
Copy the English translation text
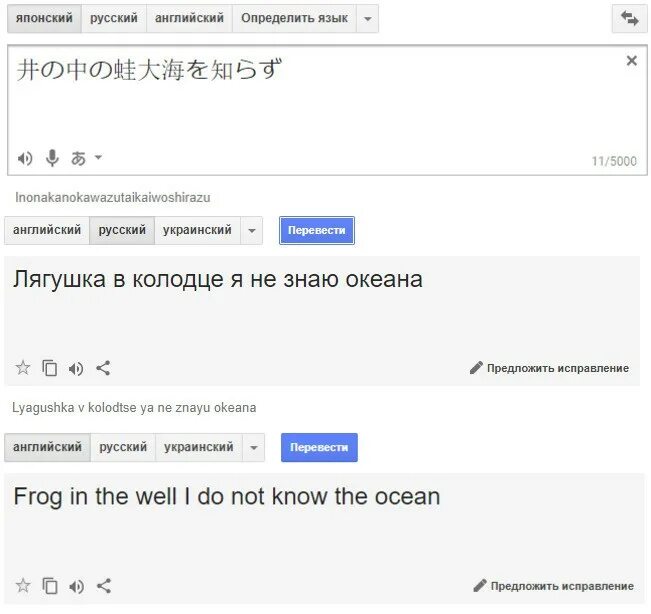pyautogui.click(x=50, y=586)
